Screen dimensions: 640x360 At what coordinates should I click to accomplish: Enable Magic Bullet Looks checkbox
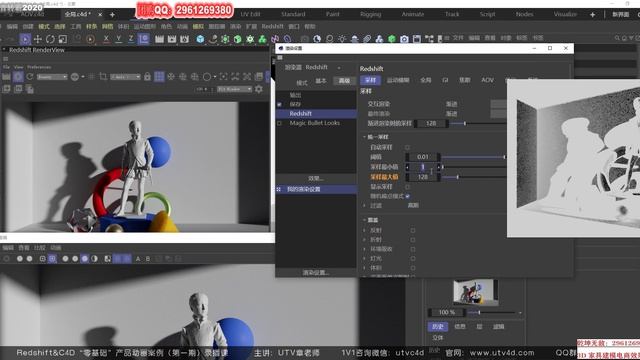click(279, 123)
